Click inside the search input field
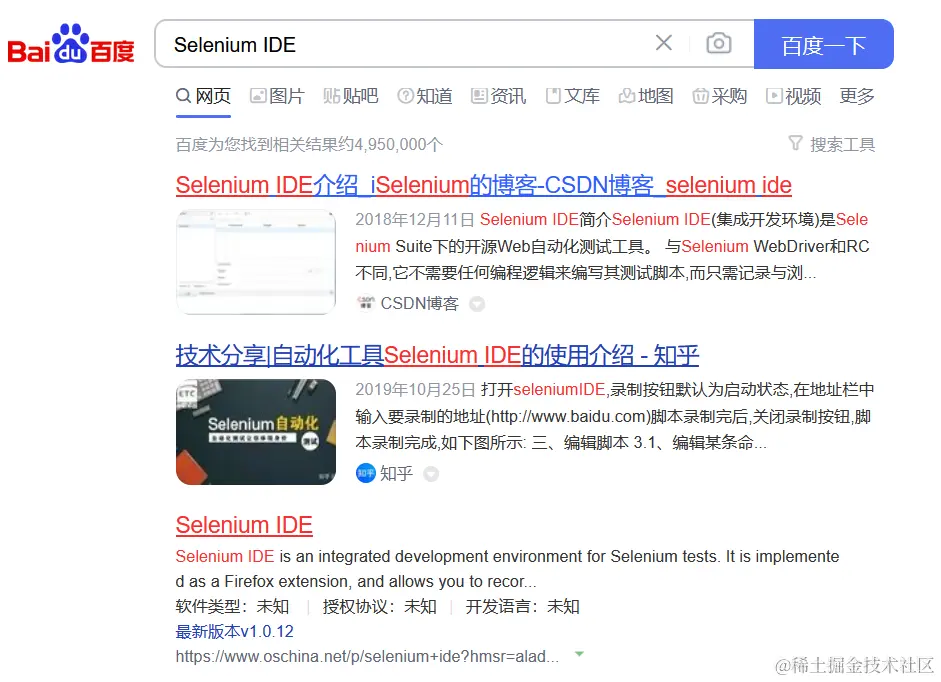The image size is (941, 682). pyautogui.click(x=400, y=43)
